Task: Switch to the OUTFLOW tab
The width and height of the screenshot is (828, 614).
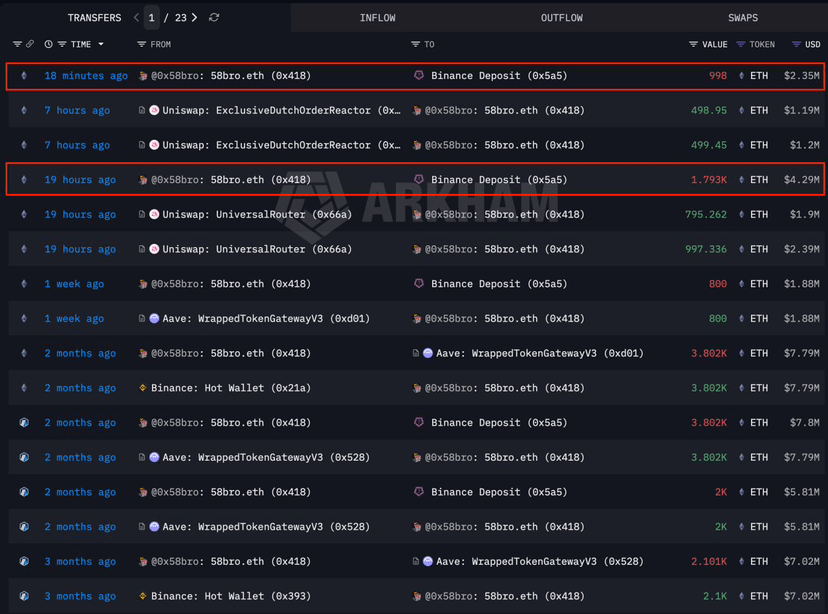Action: pyautogui.click(x=561, y=18)
